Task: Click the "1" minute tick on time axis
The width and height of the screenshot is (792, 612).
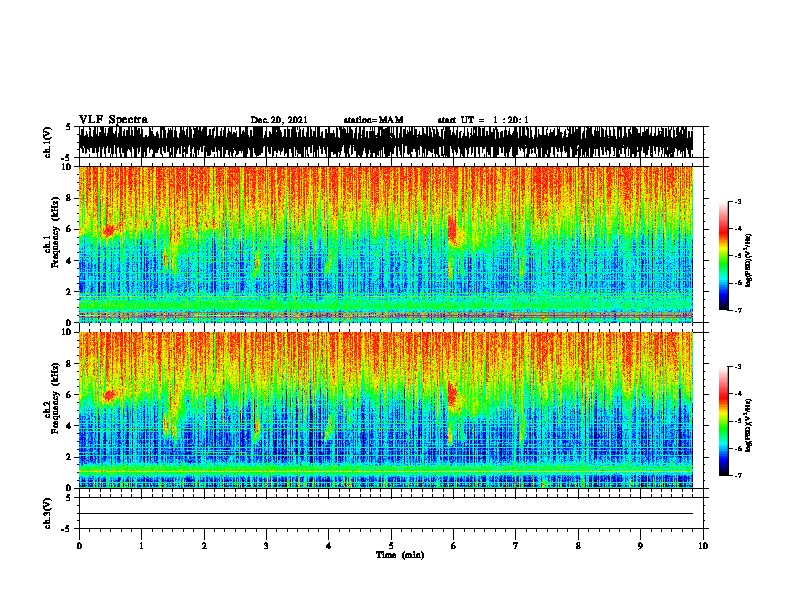Action: [x=141, y=546]
